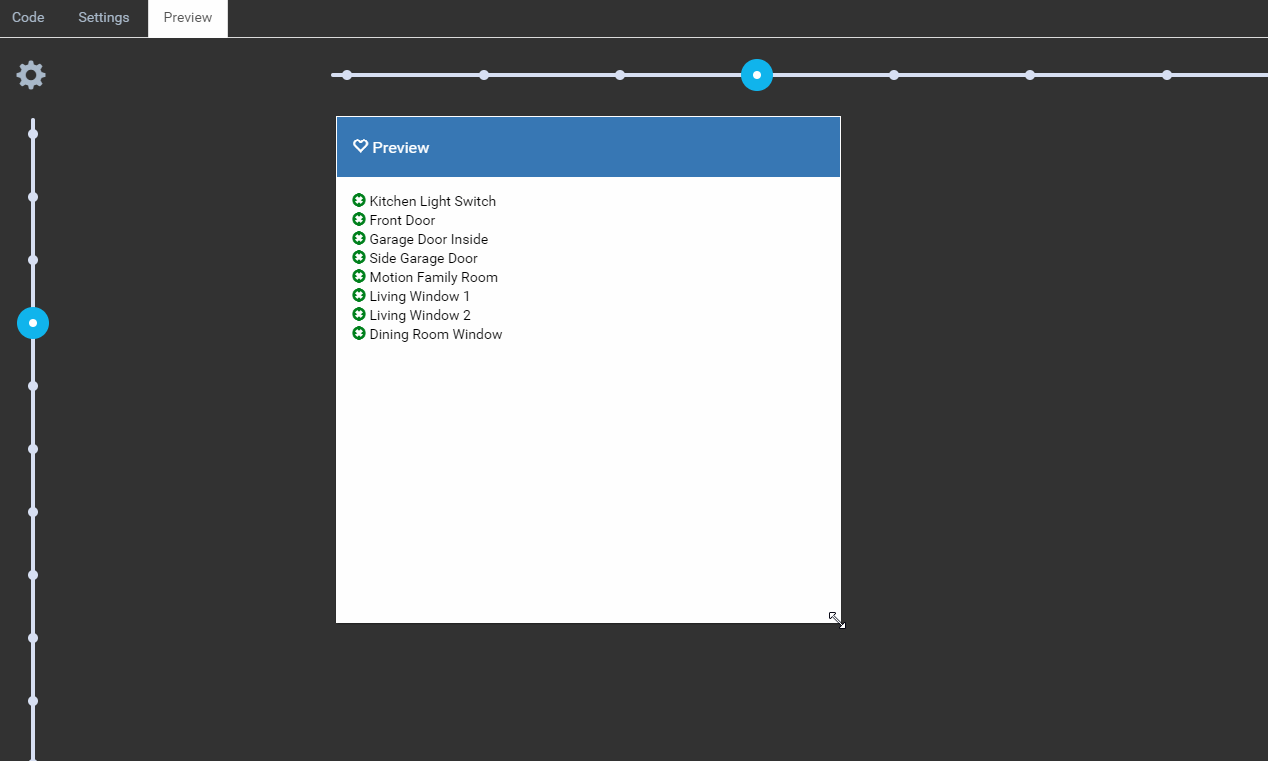Click the green plus icon beside Garage Door Inside

pos(359,238)
